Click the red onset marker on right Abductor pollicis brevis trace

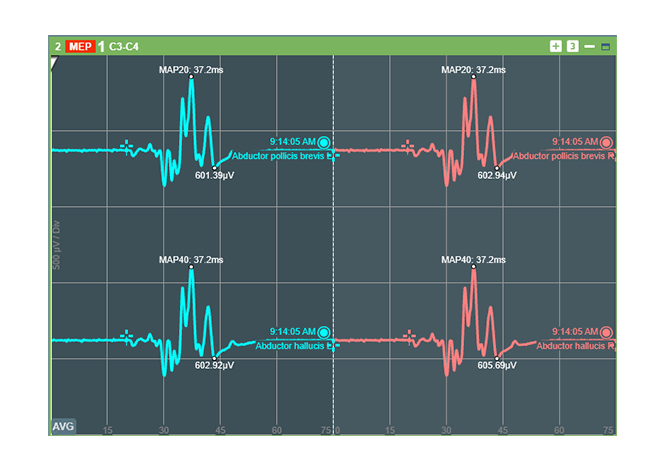coord(408,145)
